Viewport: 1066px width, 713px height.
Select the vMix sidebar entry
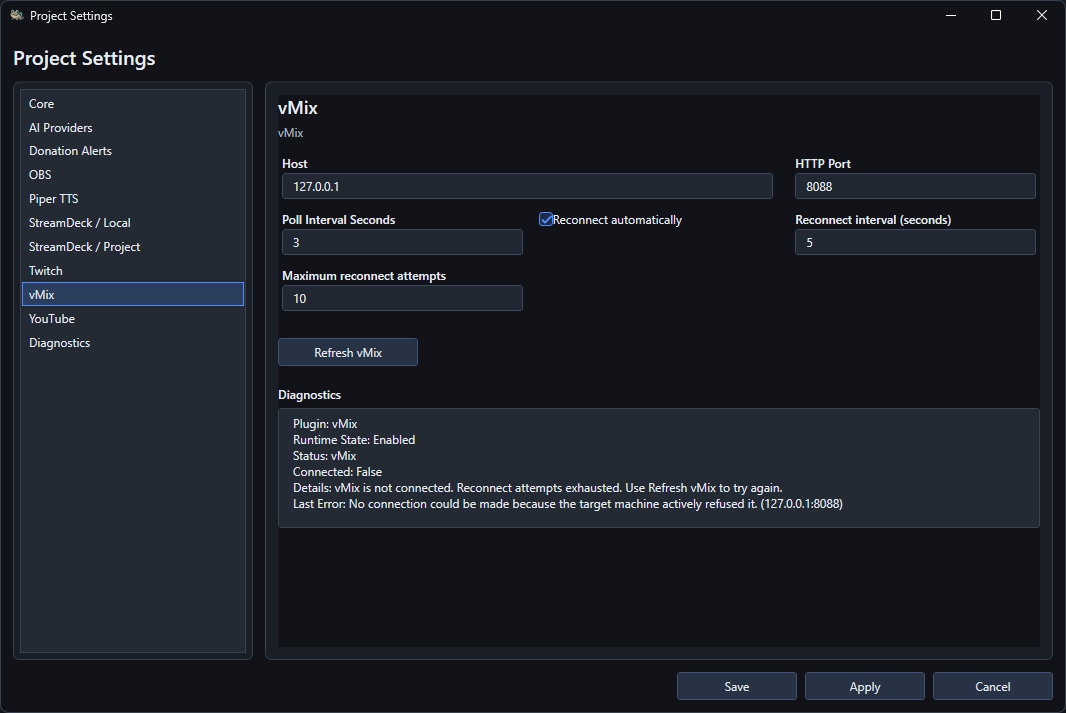(133, 294)
